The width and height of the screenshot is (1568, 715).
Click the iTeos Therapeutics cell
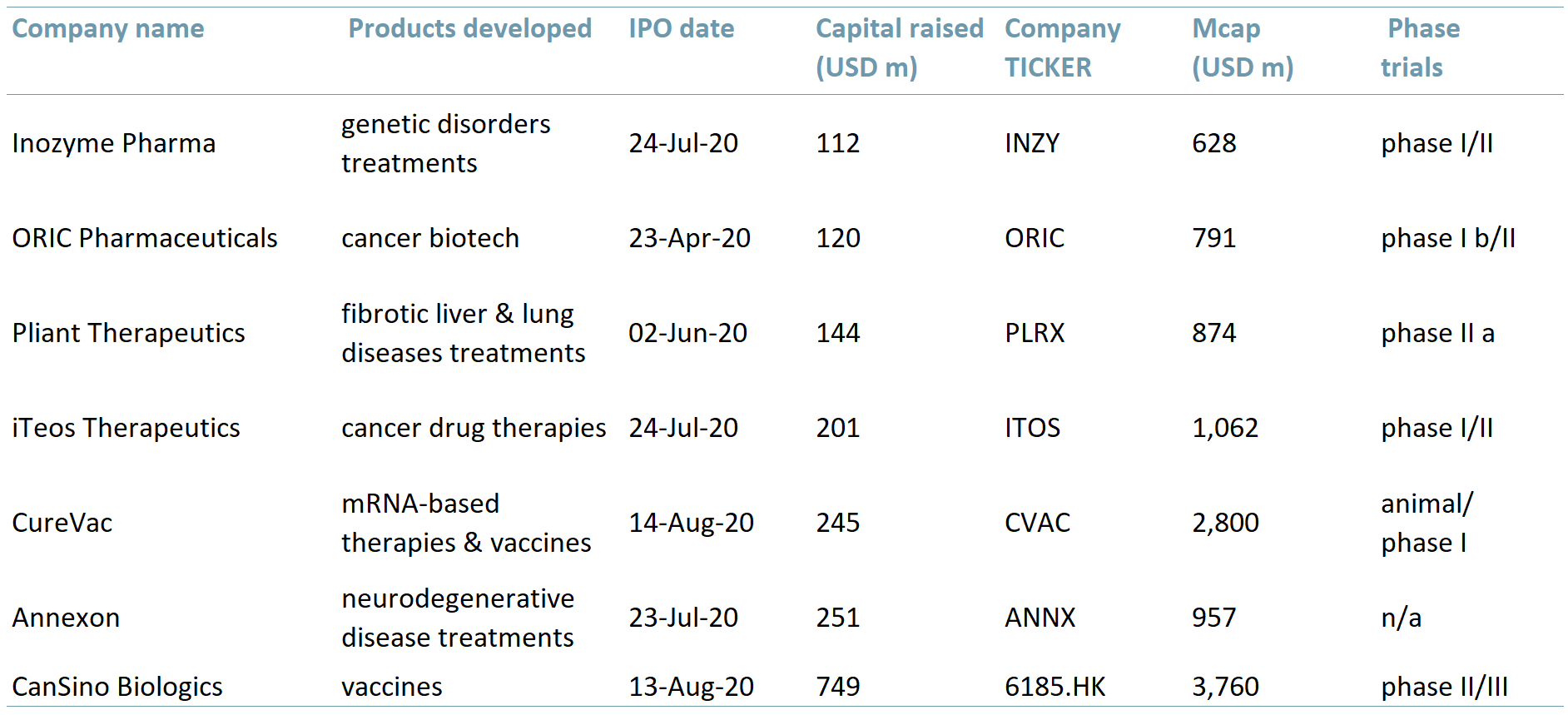pyautogui.click(x=126, y=428)
